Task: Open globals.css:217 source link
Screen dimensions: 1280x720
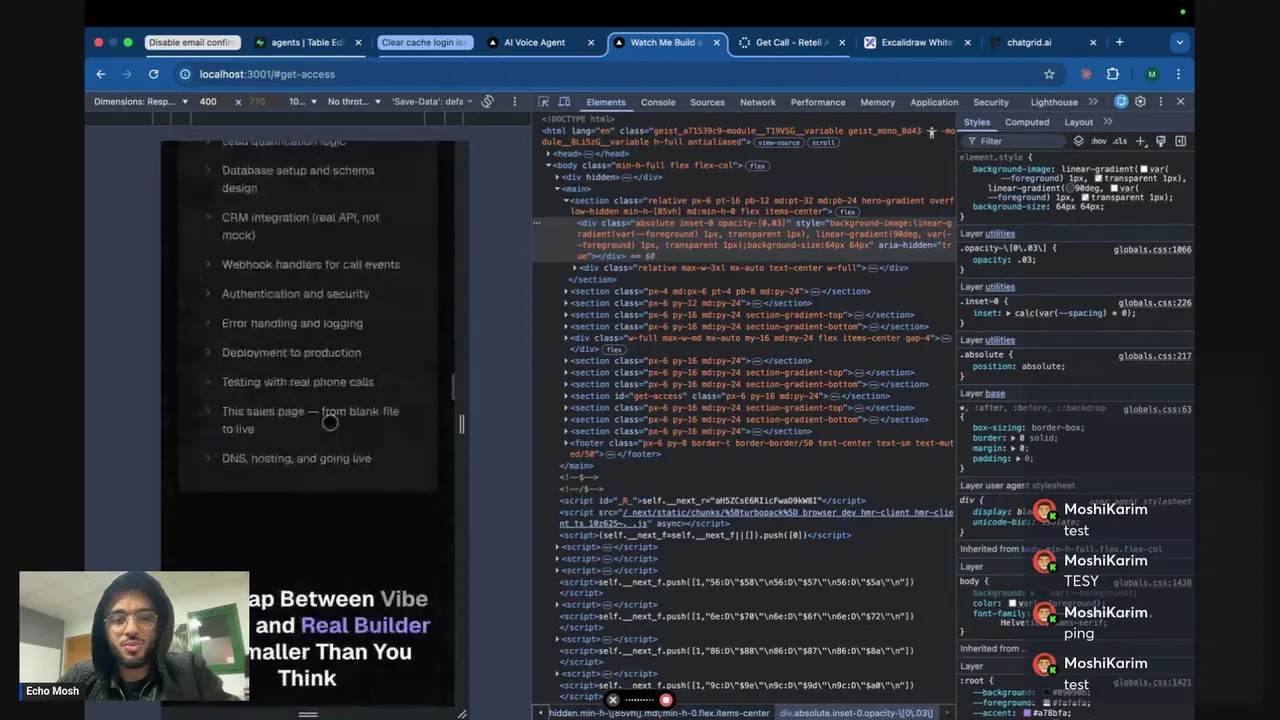Action: pyautogui.click(x=1154, y=355)
